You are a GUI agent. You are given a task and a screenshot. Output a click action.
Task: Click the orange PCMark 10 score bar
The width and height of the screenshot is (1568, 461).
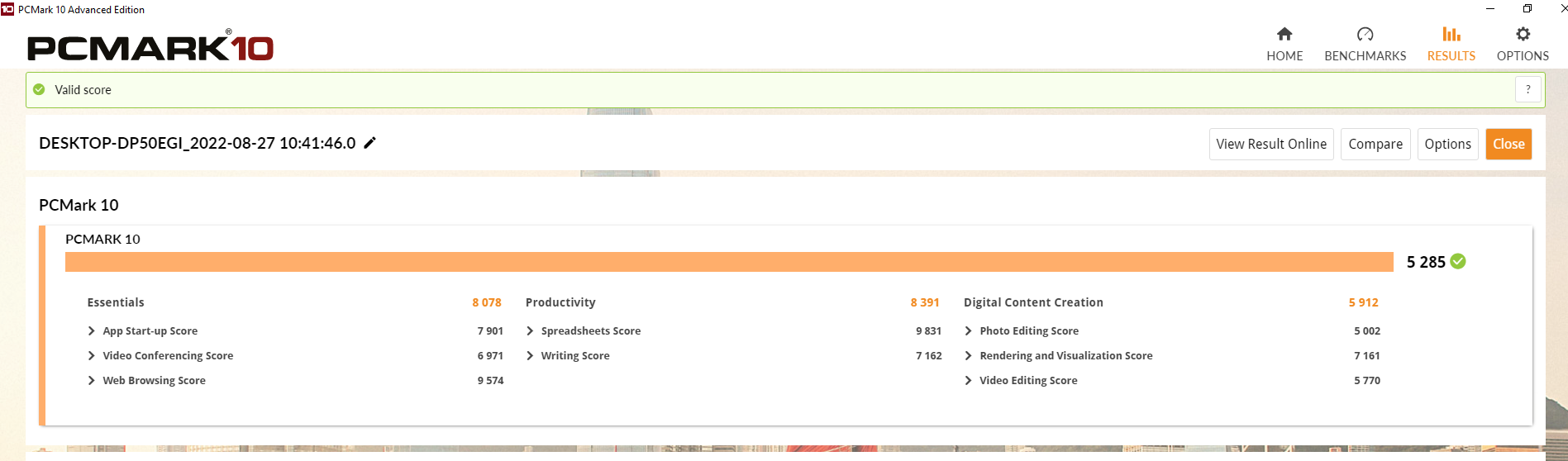click(729, 262)
